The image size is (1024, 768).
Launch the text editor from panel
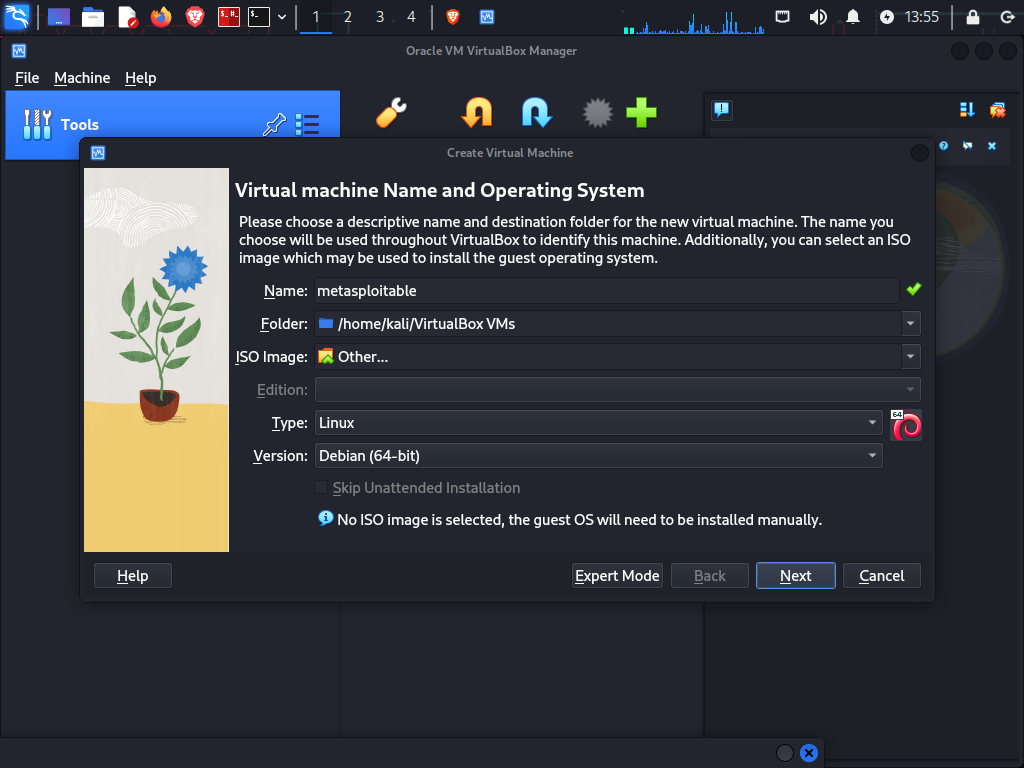[x=127, y=17]
